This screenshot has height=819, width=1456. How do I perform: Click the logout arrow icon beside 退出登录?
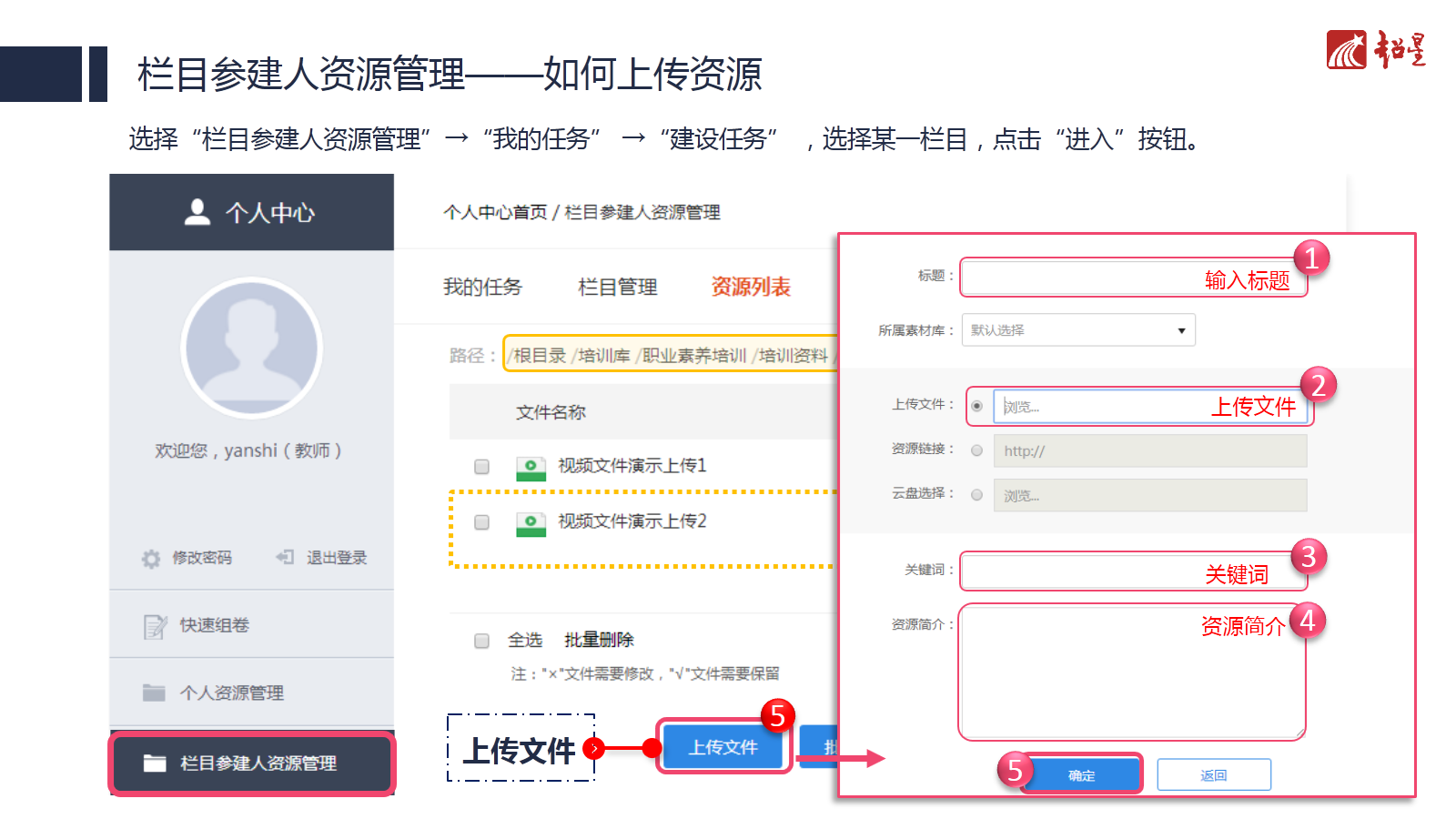pos(286,557)
